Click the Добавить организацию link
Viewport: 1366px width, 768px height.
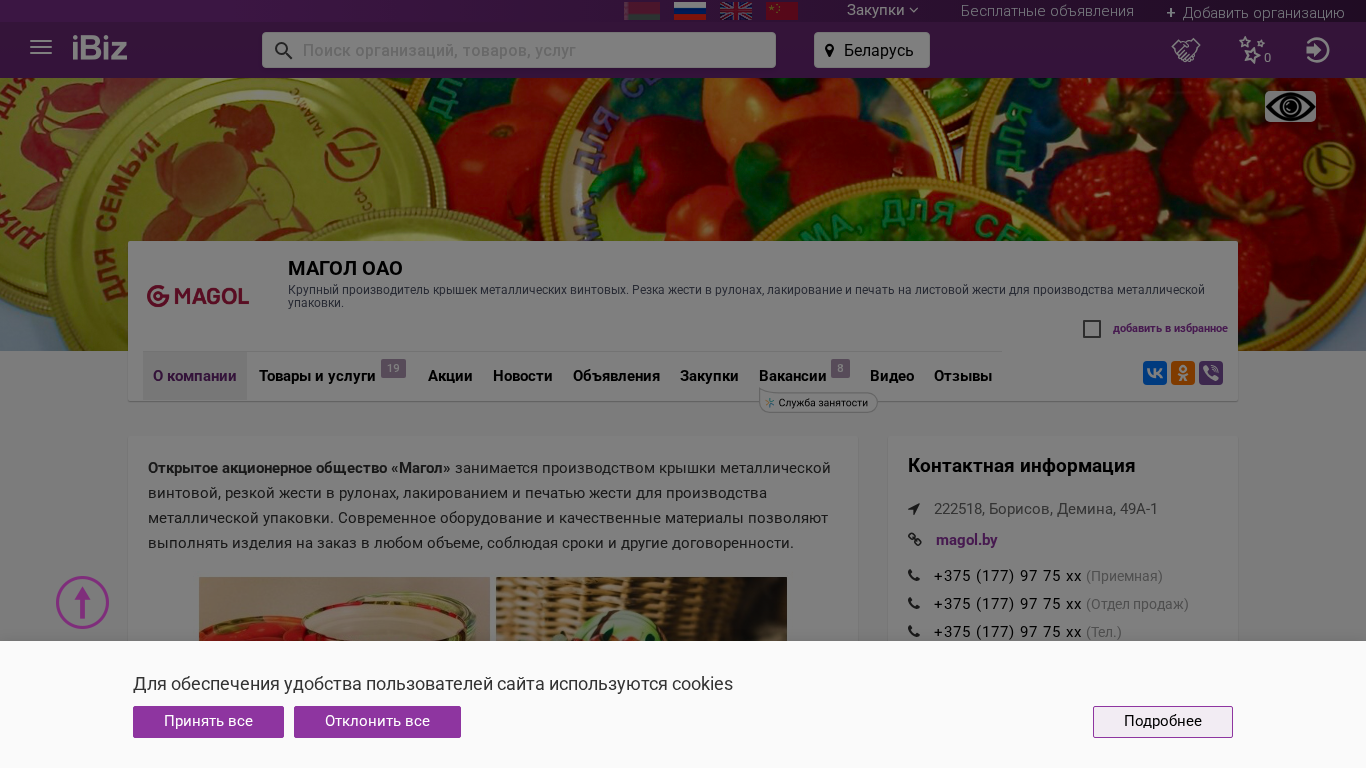click(x=1255, y=13)
